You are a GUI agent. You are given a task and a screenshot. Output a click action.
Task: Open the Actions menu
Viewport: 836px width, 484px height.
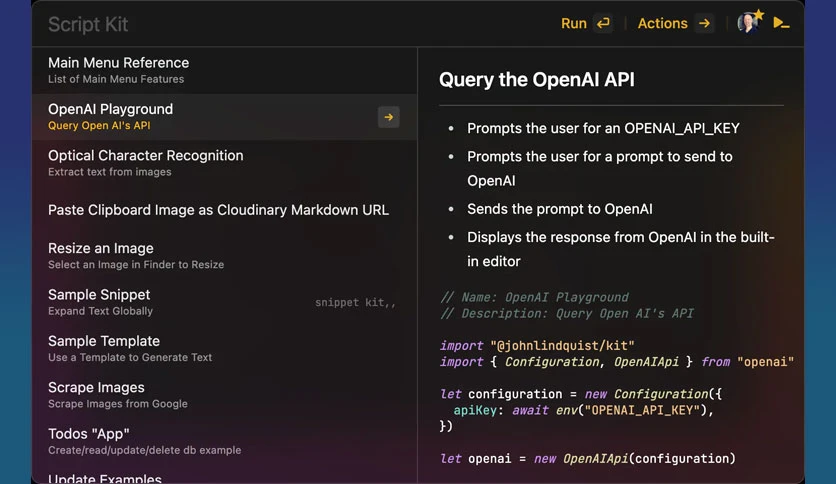click(x=663, y=23)
